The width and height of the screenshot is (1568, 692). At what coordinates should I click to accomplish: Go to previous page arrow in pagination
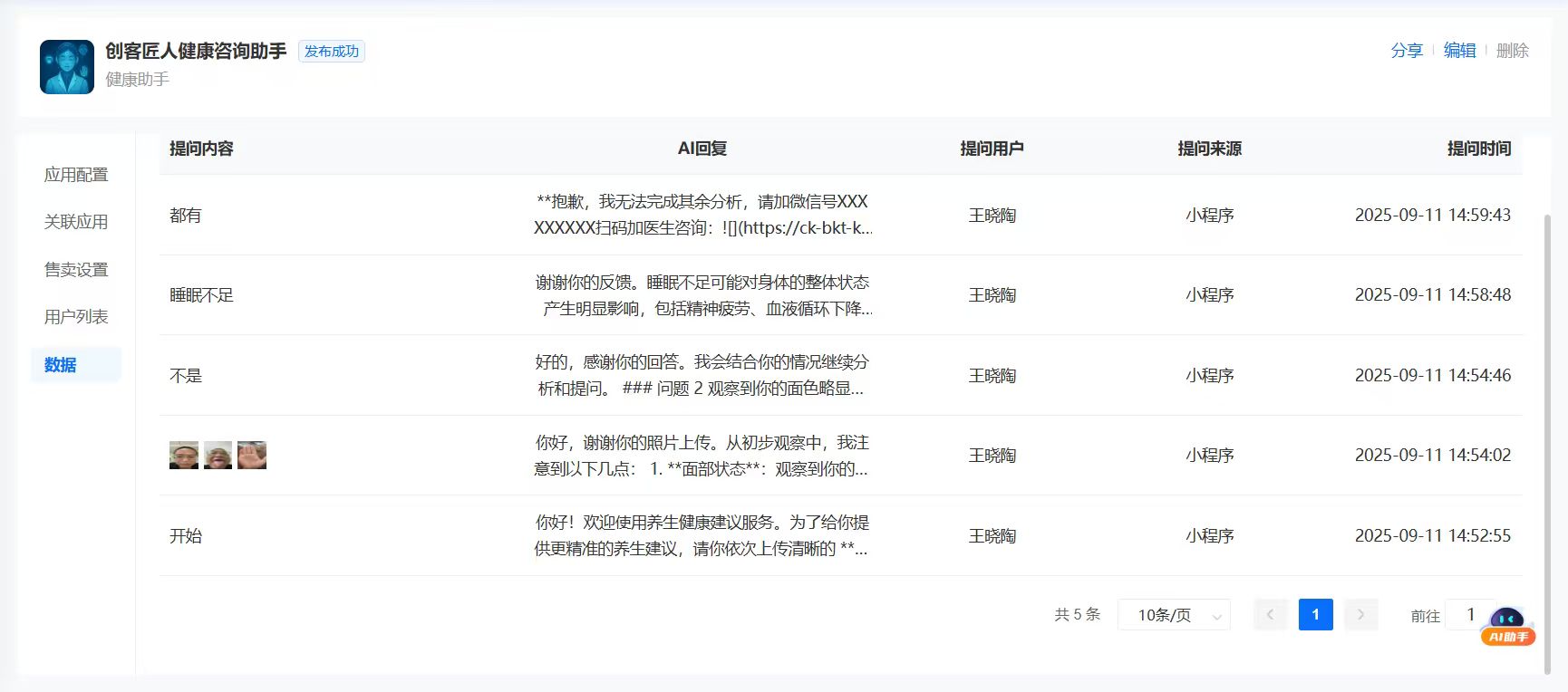1270,615
